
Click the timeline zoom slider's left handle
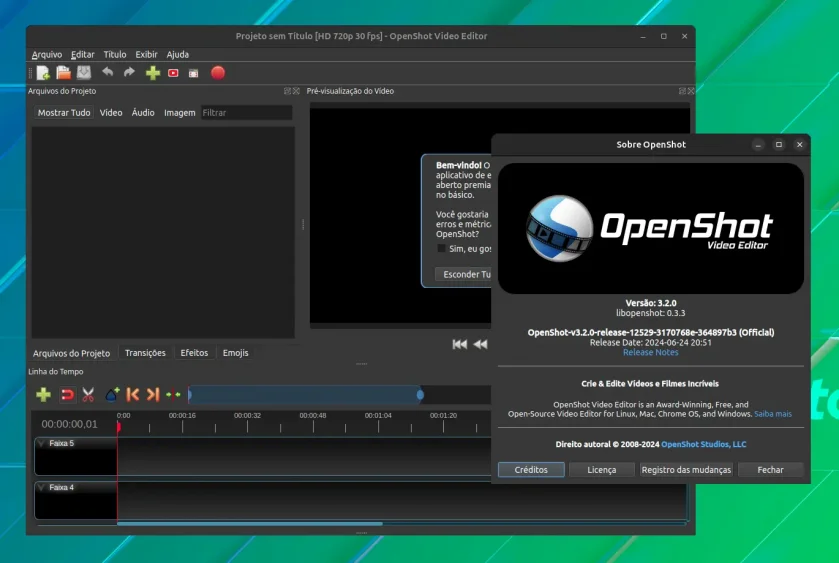pyautogui.click(x=190, y=395)
